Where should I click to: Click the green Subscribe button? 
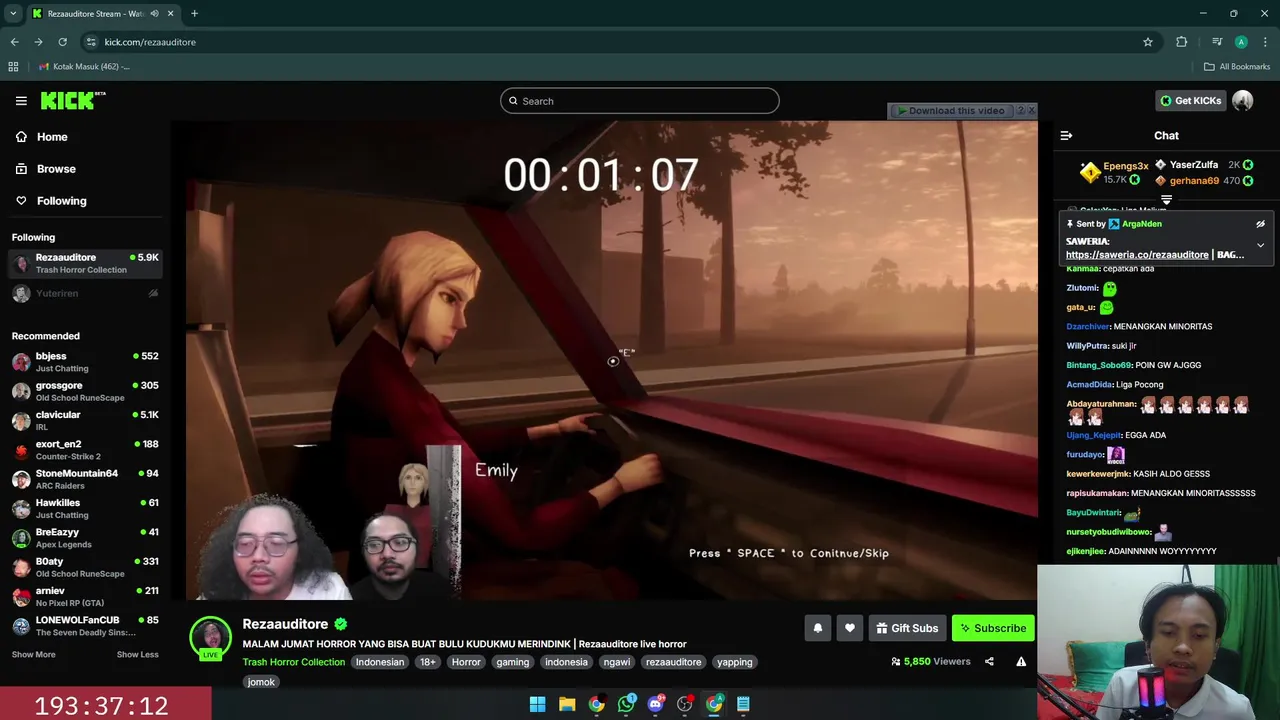coord(993,628)
